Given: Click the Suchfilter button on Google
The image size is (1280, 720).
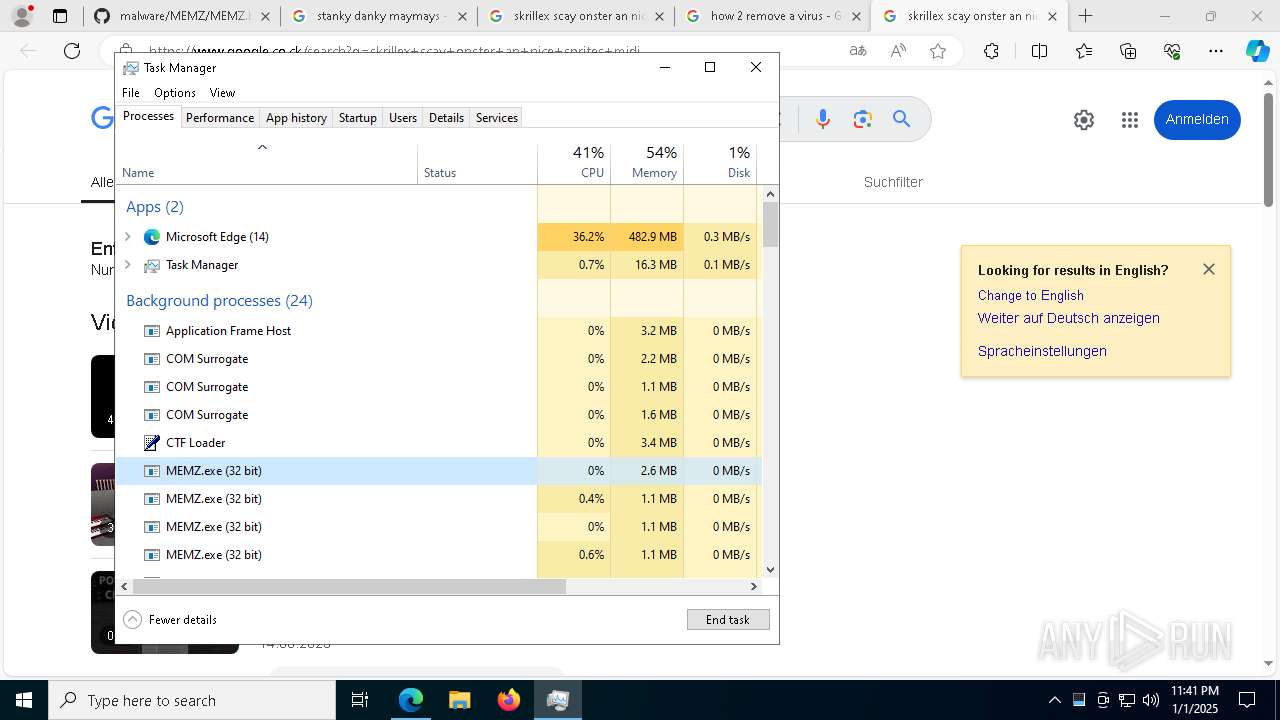Looking at the screenshot, I should (x=893, y=182).
